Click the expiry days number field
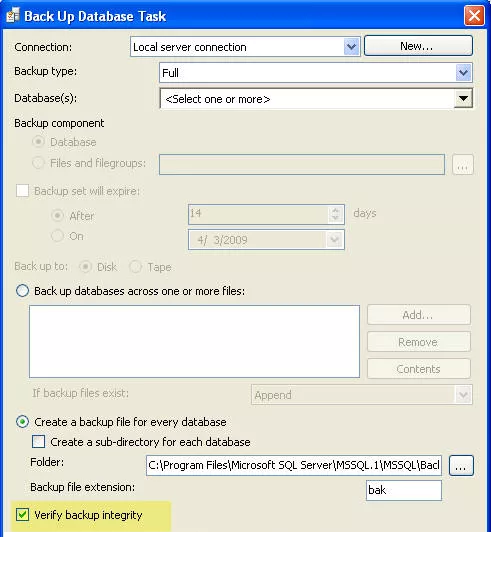Screen dimensions: 491x573 [258, 215]
